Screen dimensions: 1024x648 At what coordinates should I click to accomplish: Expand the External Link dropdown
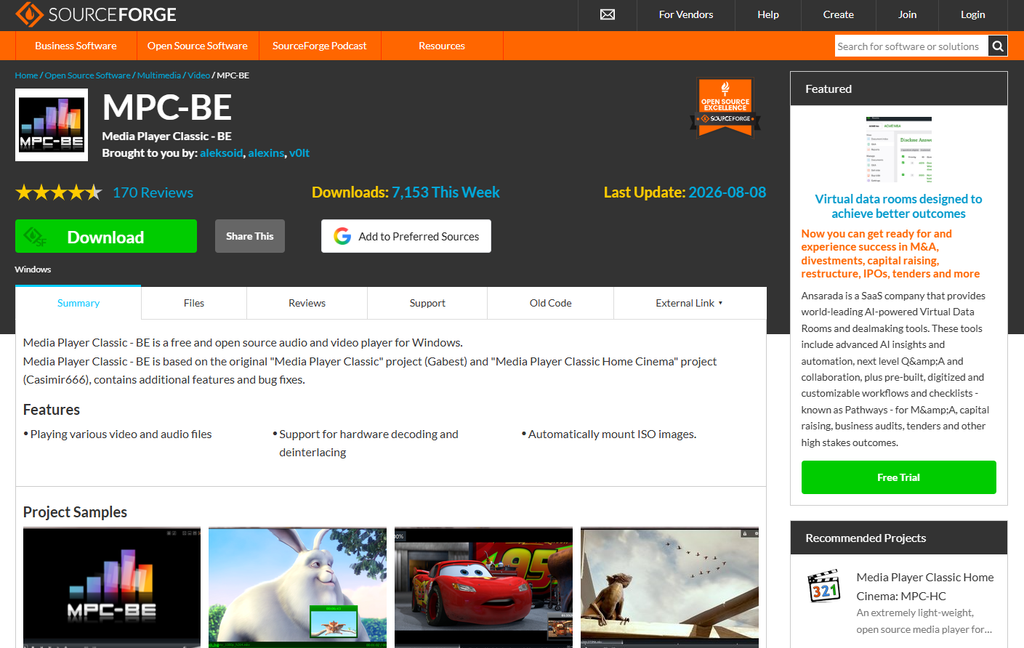point(690,303)
